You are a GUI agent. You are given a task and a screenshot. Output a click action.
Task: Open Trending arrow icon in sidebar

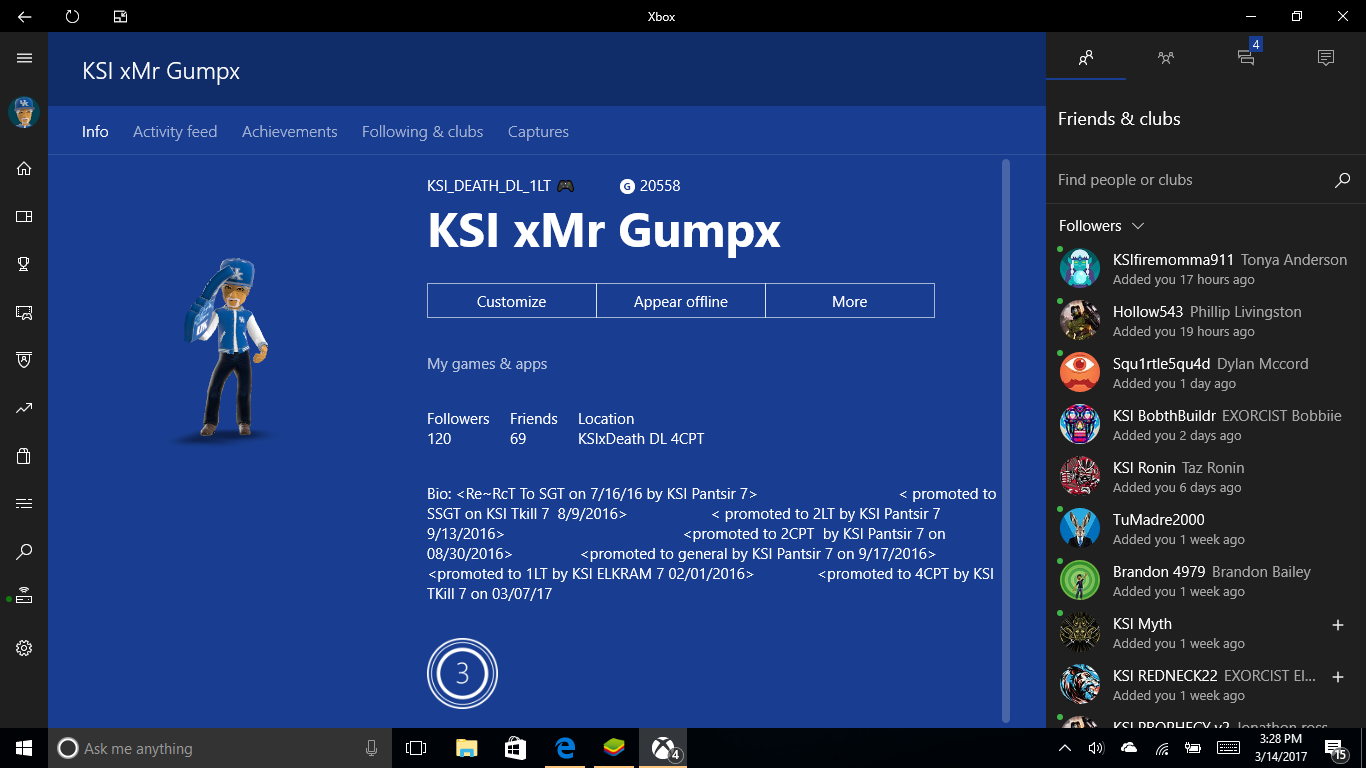pos(24,408)
